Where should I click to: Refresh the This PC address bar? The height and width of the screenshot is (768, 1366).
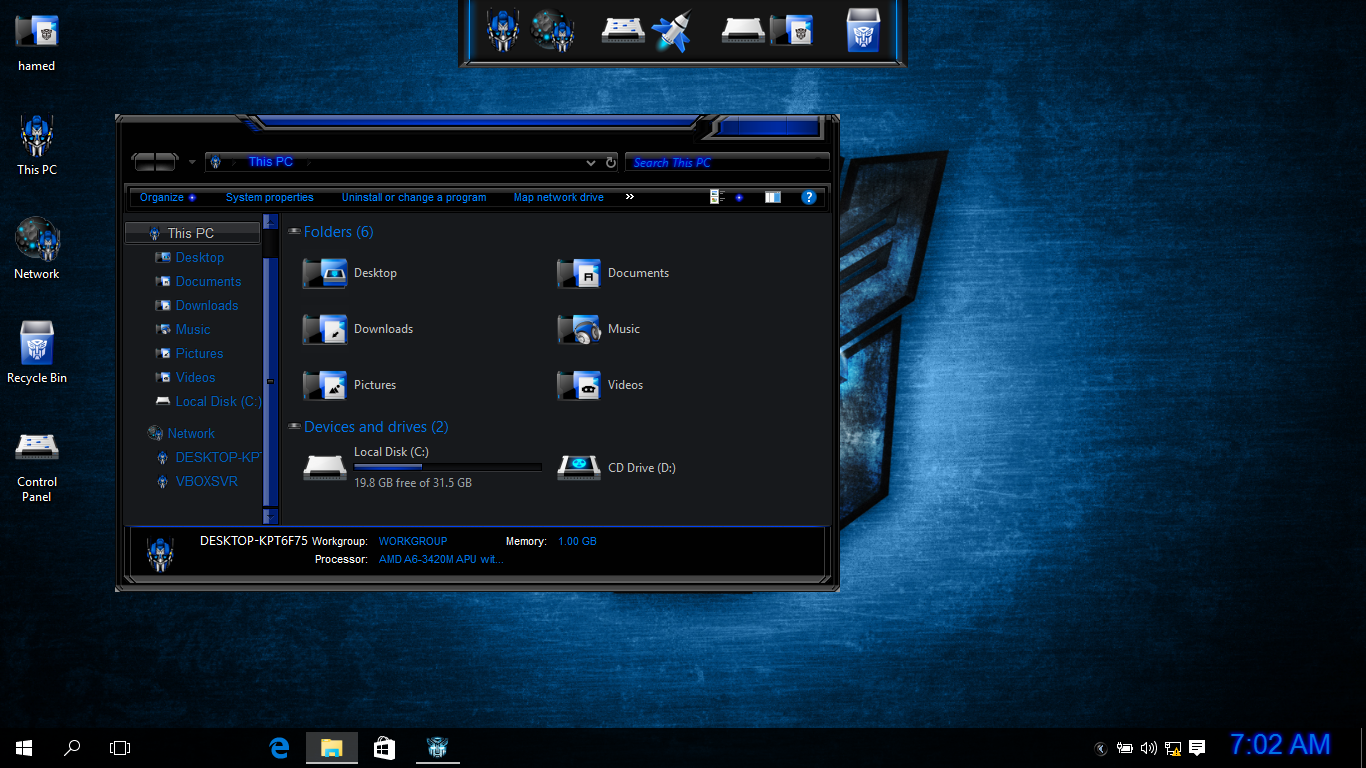pos(611,162)
